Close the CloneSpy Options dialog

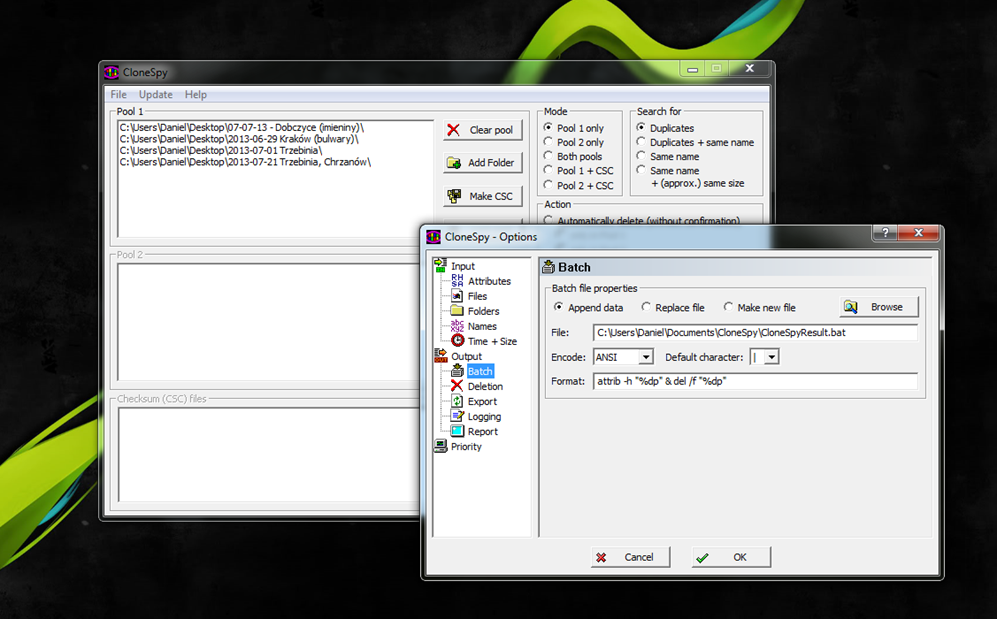(x=918, y=233)
